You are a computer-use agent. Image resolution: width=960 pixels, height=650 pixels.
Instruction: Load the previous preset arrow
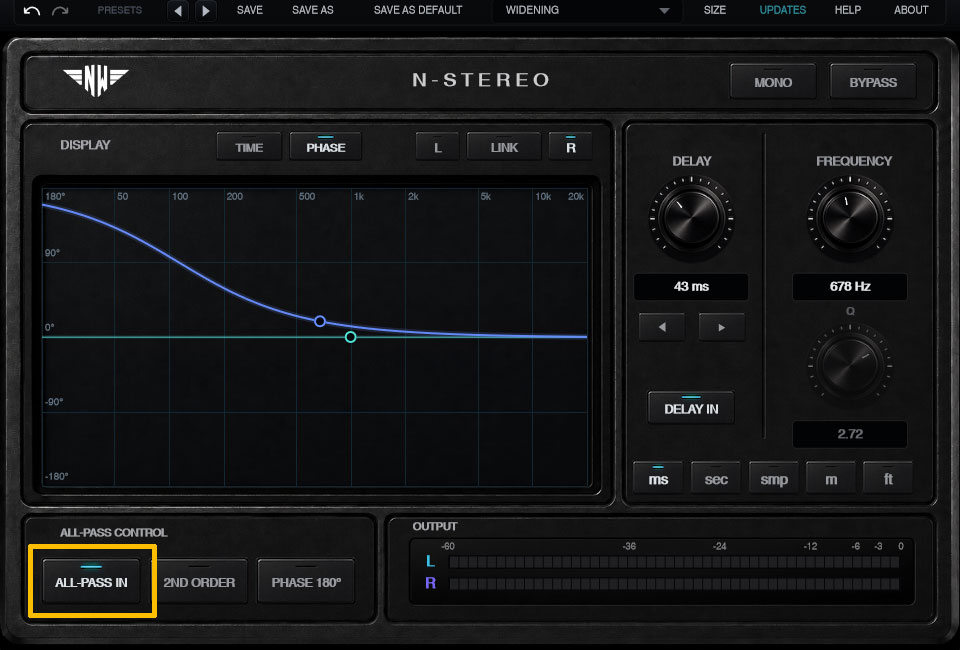(178, 10)
